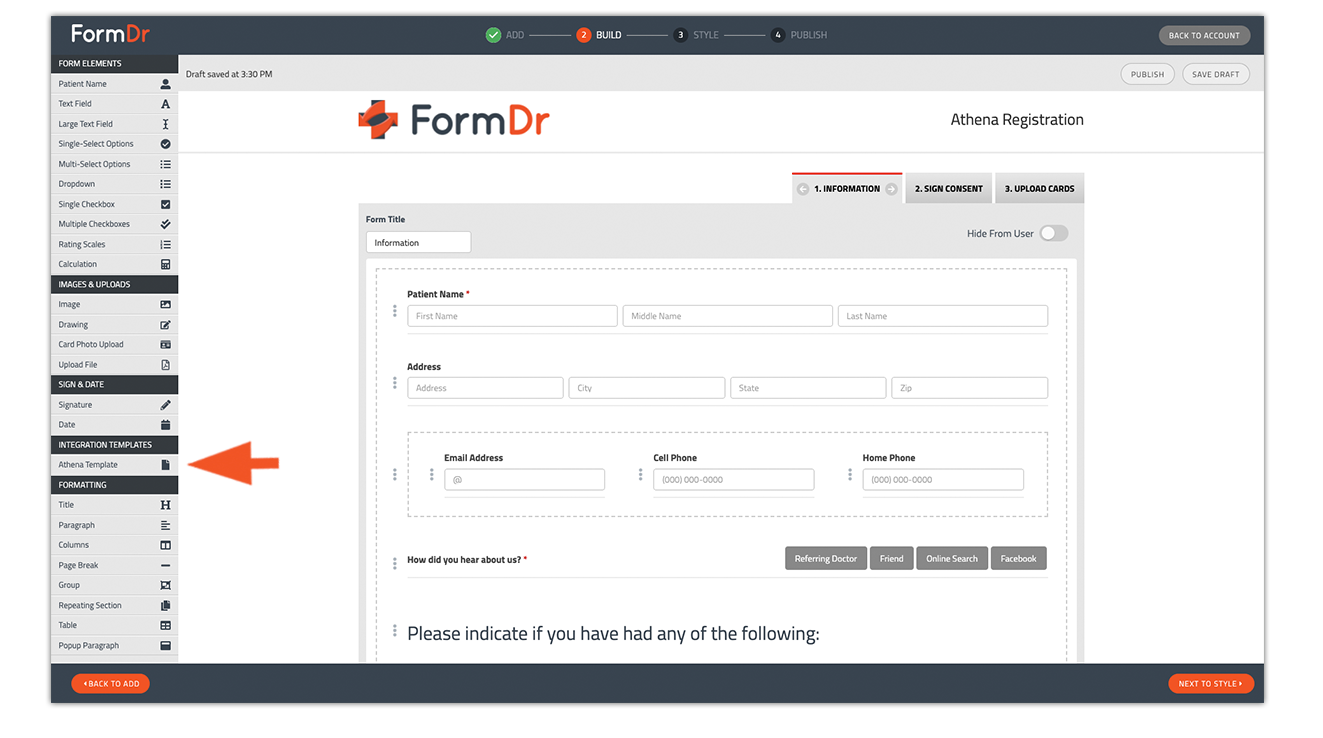Click the Patient Name row drag handle
The width and height of the screenshot is (1323, 738).
click(x=395, y=311)
